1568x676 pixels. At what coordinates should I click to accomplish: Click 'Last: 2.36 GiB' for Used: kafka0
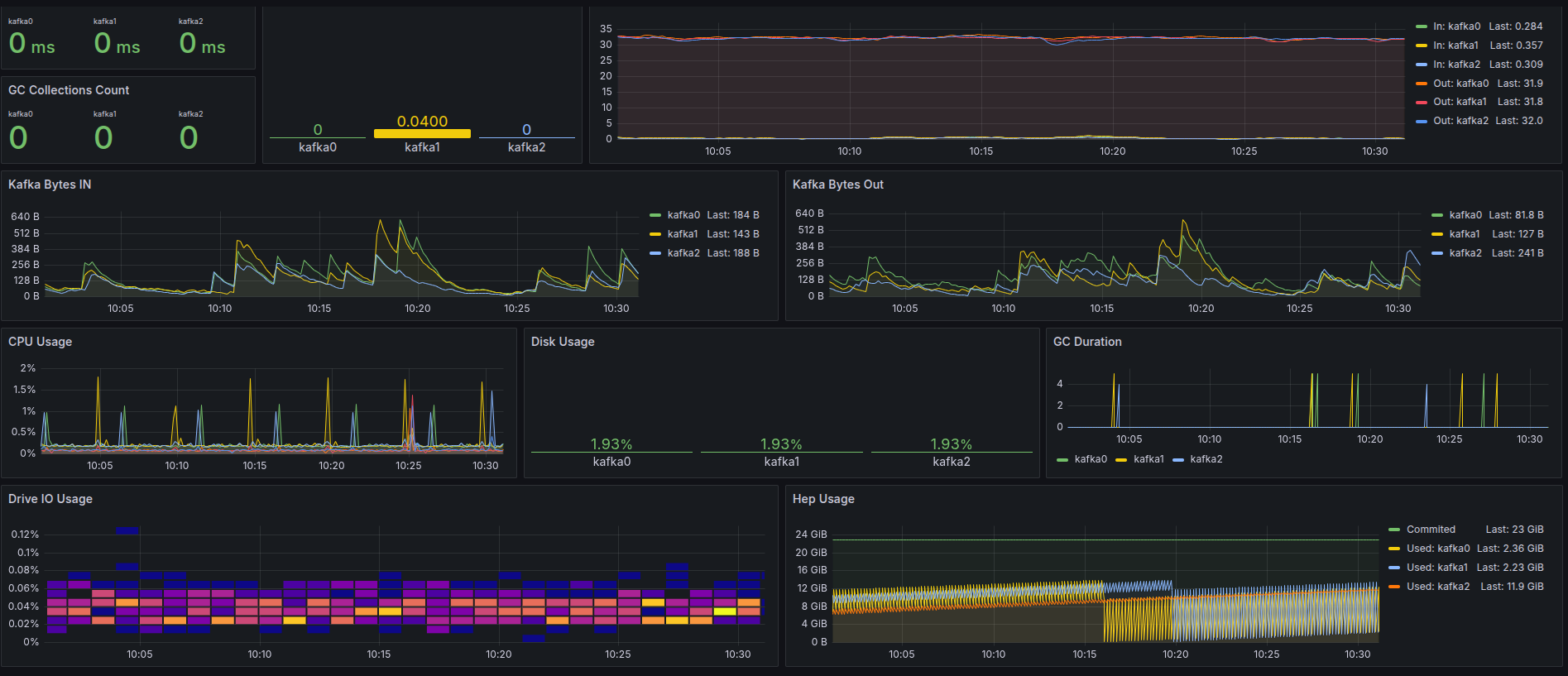[x=1510, y=549]
